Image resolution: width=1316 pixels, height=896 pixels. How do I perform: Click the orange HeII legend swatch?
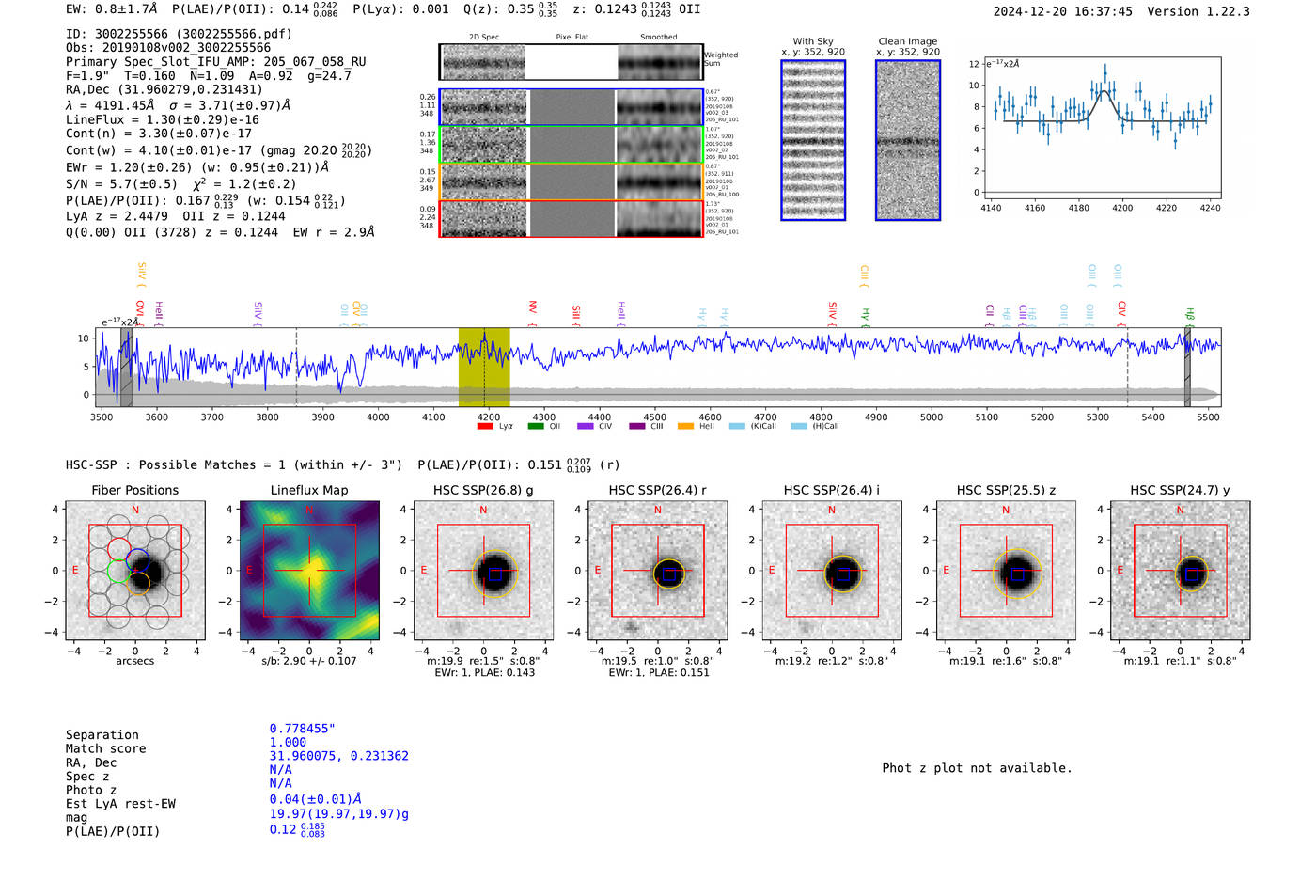(686, 427)
